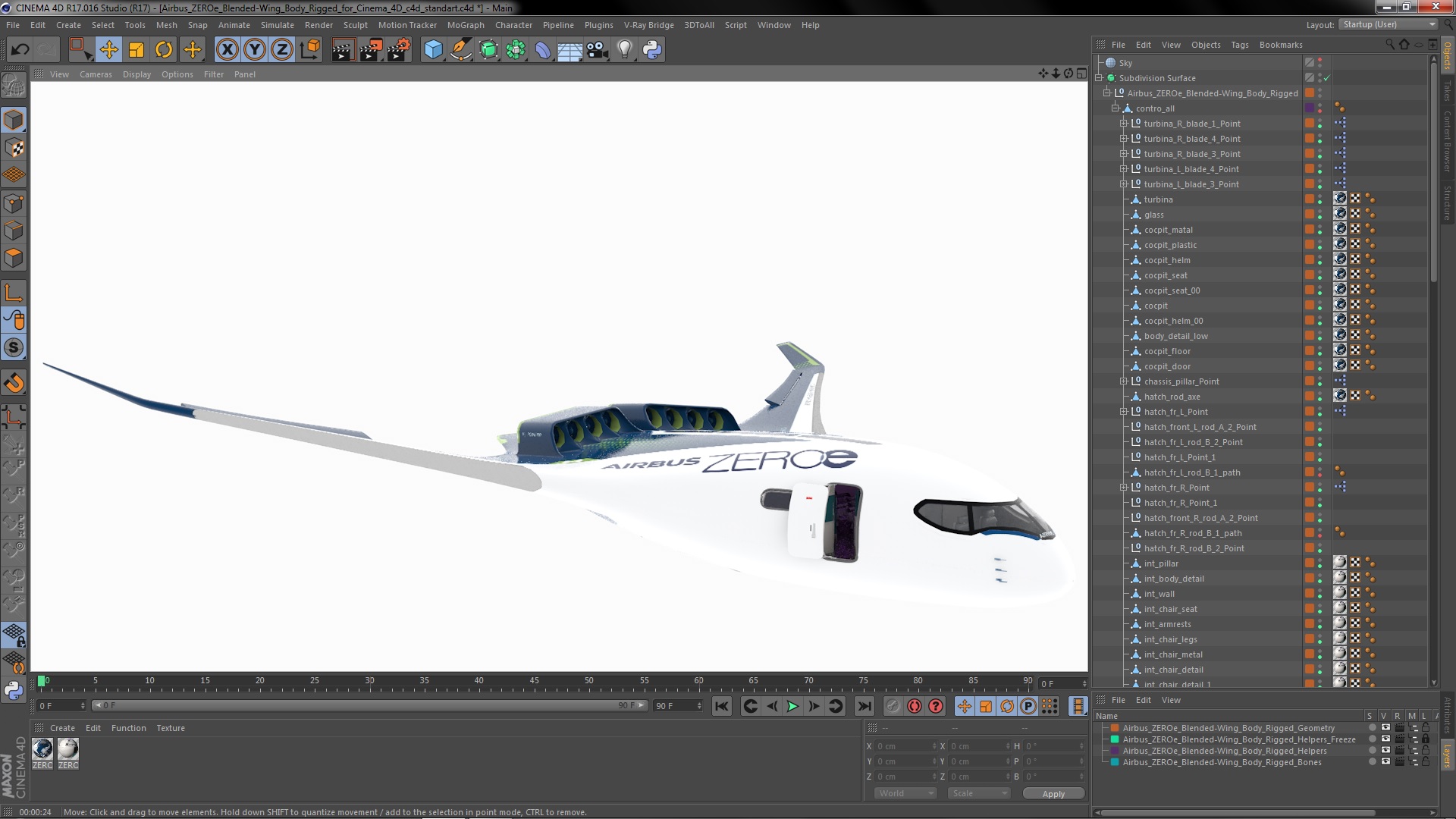This screenshot has width=1456, height=819.
Task: Click Geometry layer color swatch
Action: click(x=1115, y=728)
